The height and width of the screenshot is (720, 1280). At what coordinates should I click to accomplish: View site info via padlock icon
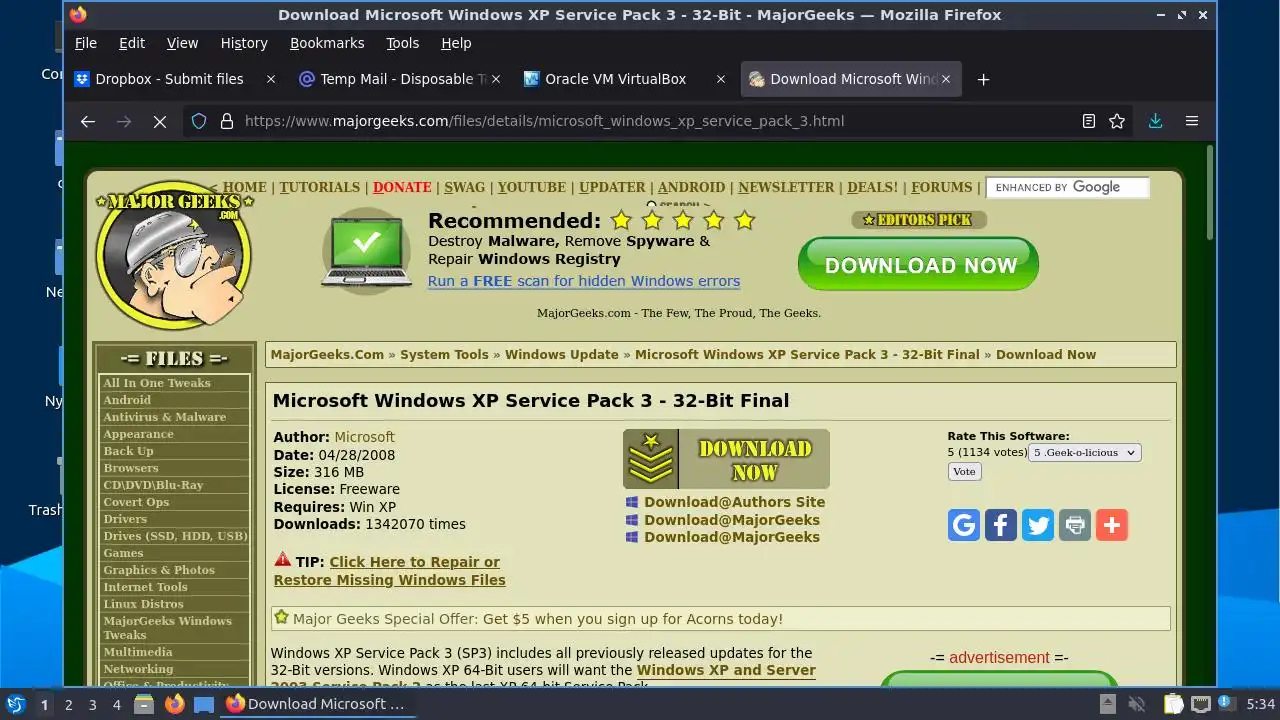tap(227, 121)
